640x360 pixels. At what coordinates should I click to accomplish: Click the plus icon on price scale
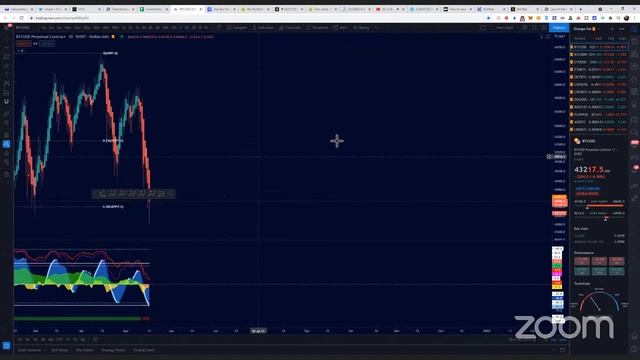549,157
